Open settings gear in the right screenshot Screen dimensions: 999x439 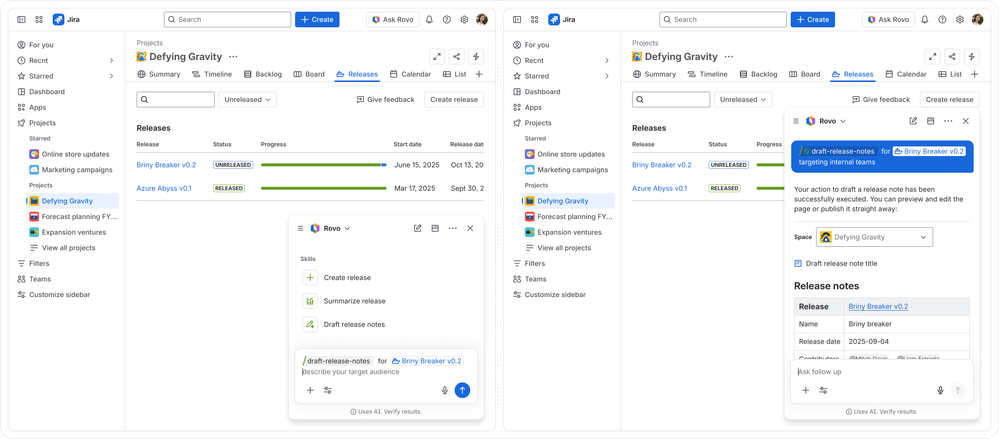pyautogui.click(x=960, y=20)
